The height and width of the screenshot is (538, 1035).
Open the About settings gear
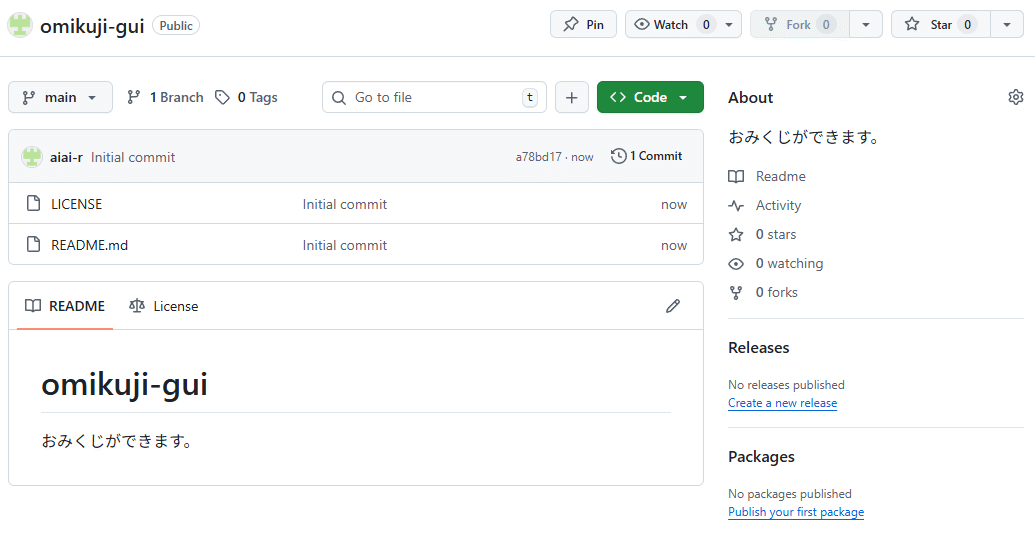[1015, 97]
